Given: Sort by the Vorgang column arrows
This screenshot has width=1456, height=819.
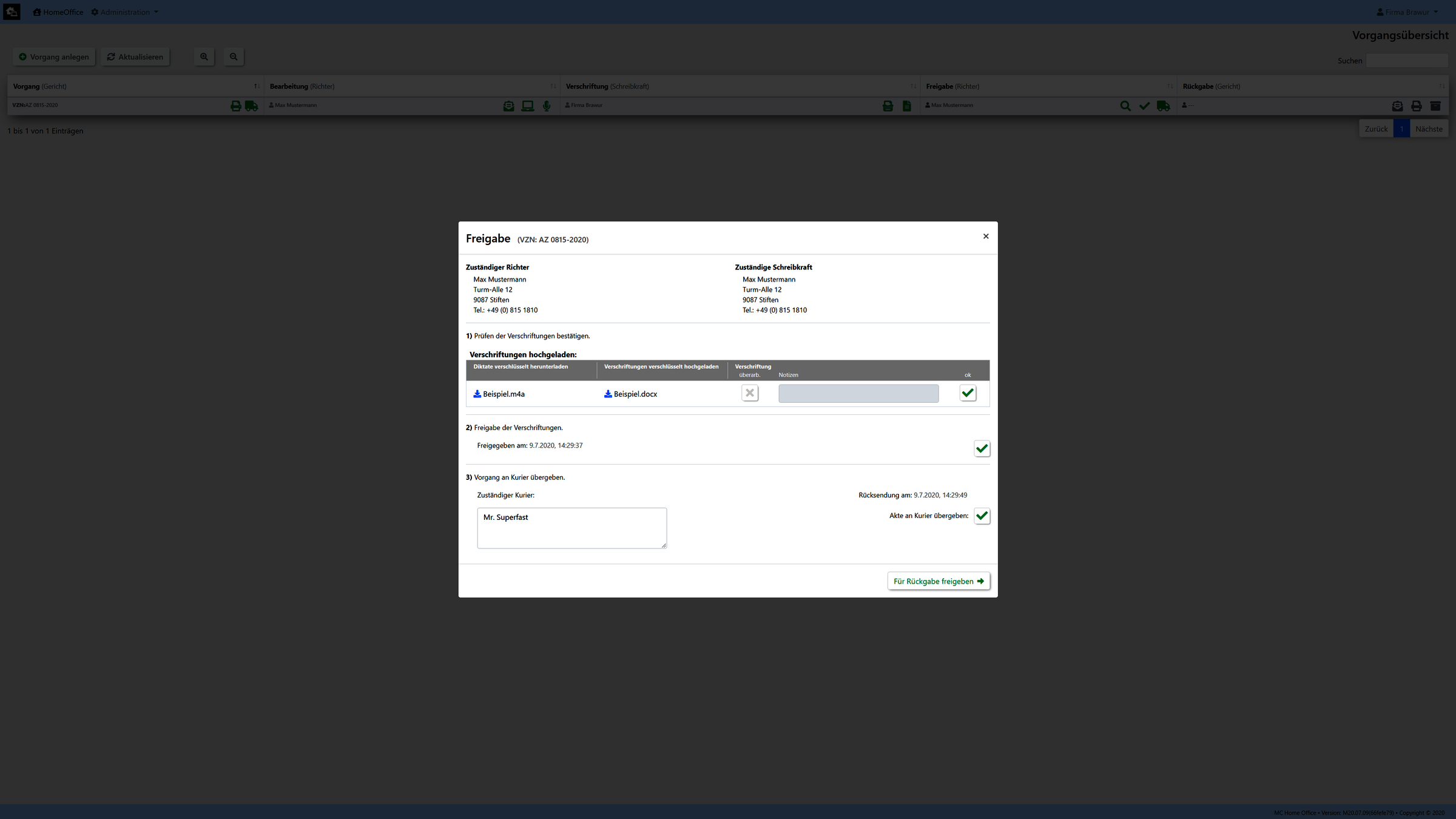Looking at the screenshot, I should click(257, 87).
